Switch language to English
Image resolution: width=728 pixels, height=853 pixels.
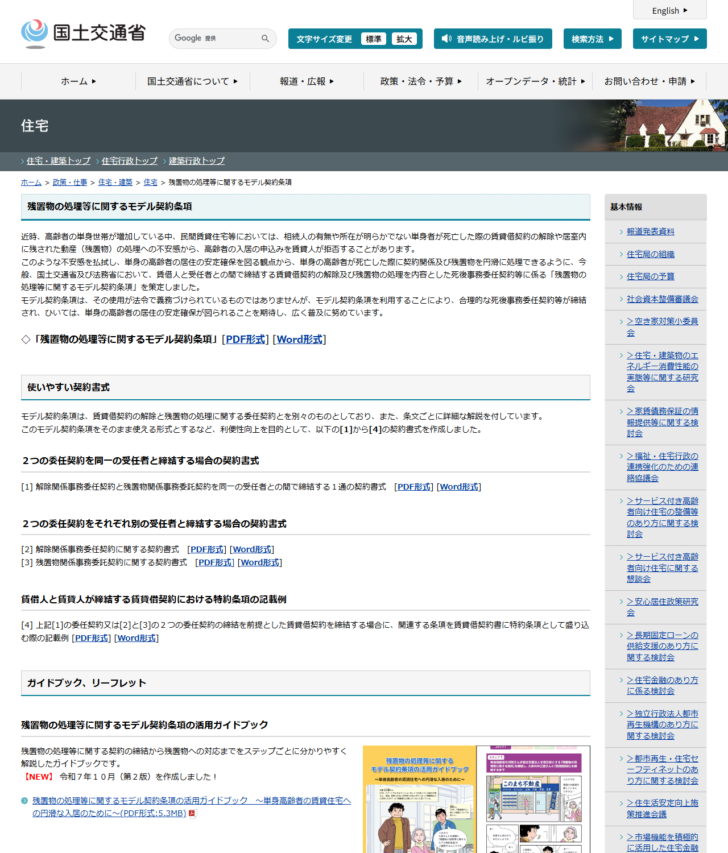tap(670, 10)
